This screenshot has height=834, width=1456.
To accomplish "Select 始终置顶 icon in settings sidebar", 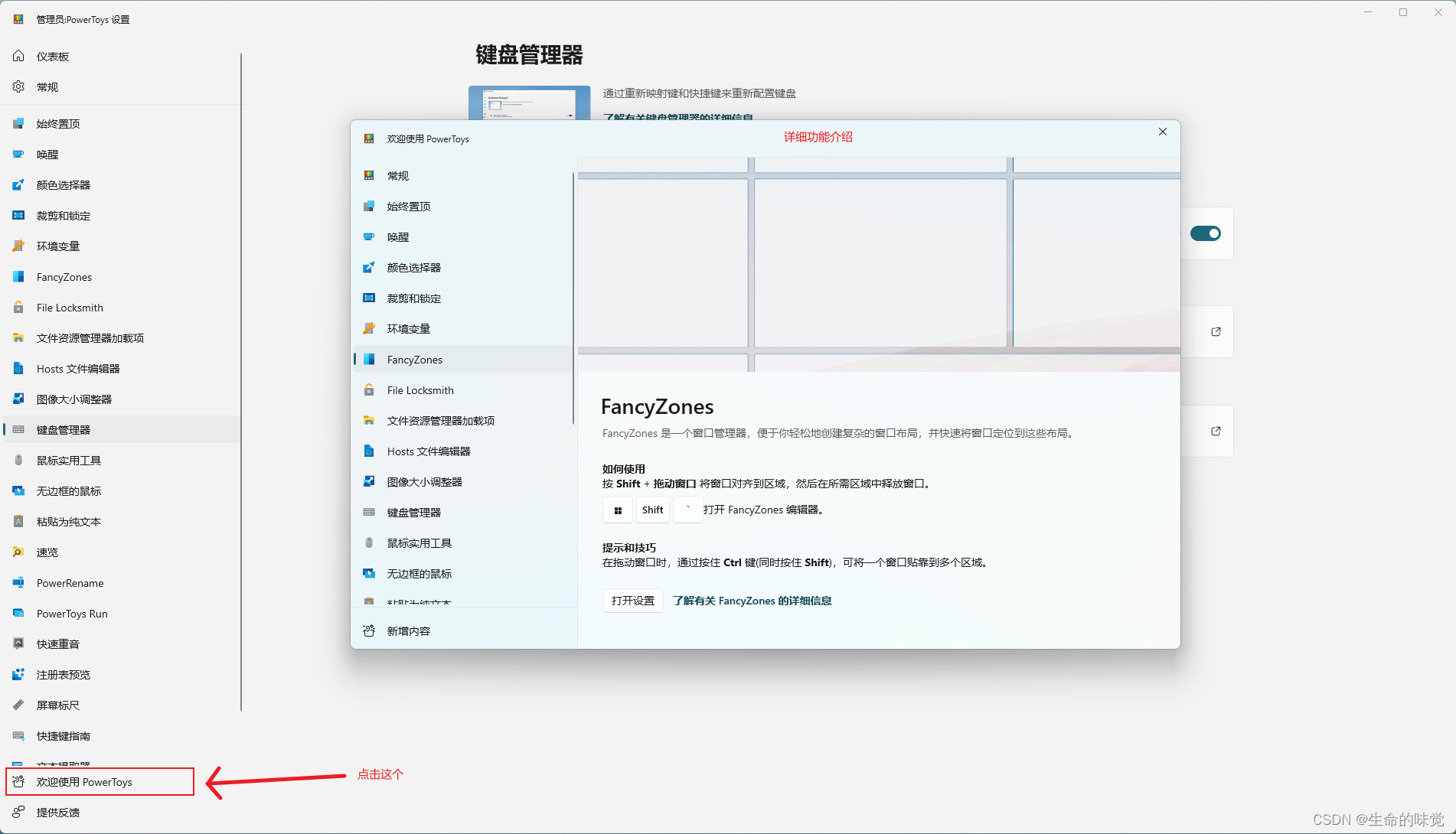I will 18,123.
